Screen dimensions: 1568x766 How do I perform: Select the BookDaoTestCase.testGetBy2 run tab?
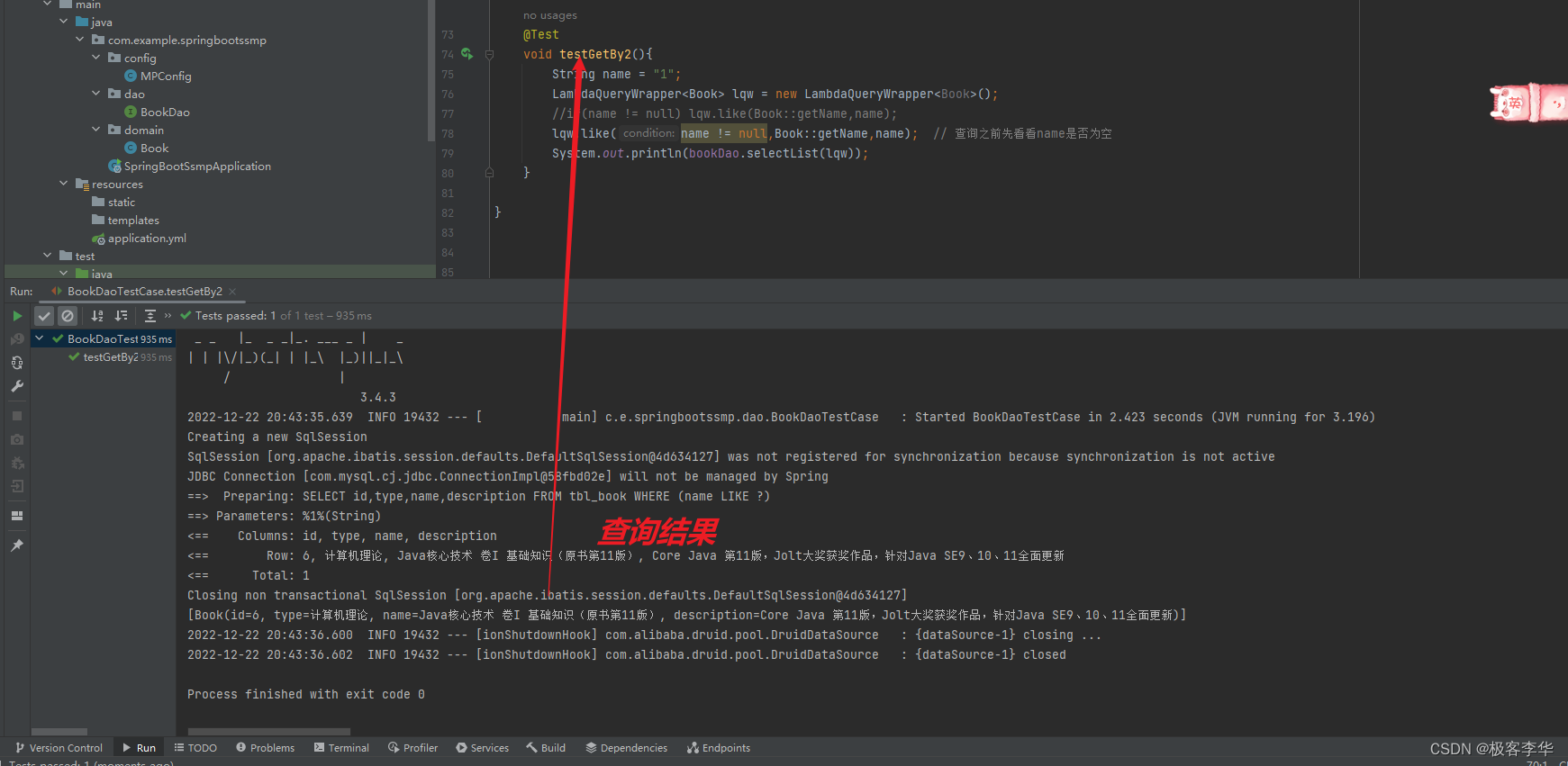(x=144, y=292)
